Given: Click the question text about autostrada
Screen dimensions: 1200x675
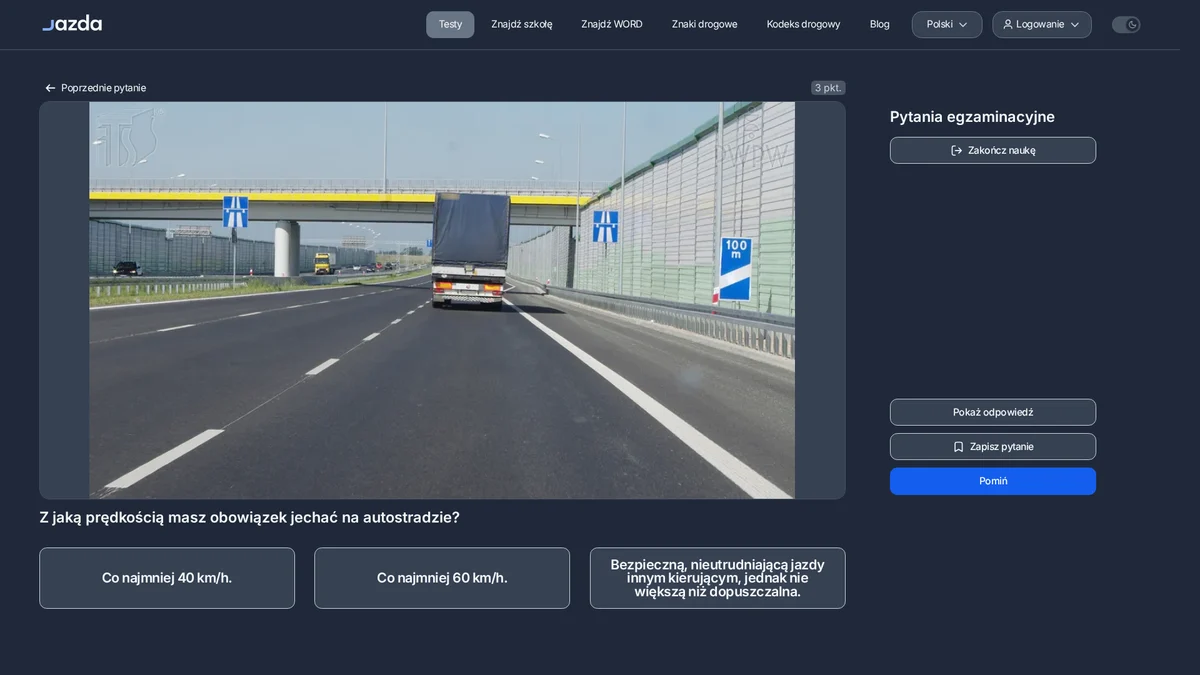Looking at the screenshot, I should tap(250, 518).
